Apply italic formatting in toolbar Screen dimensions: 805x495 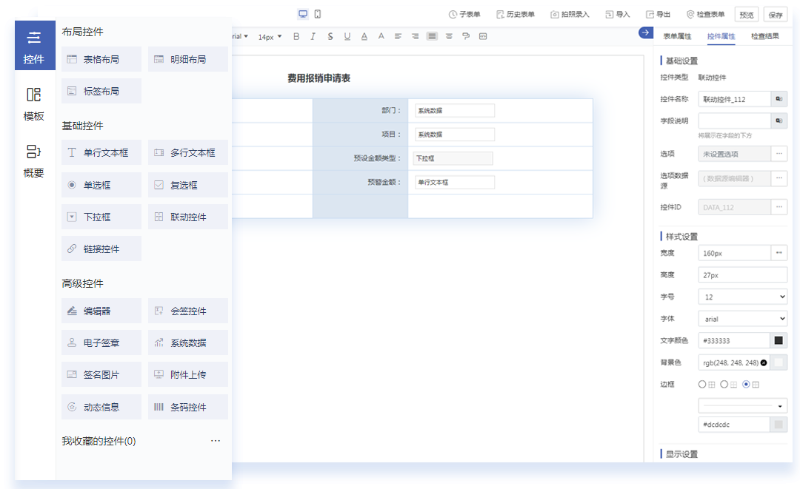[313, 36]
